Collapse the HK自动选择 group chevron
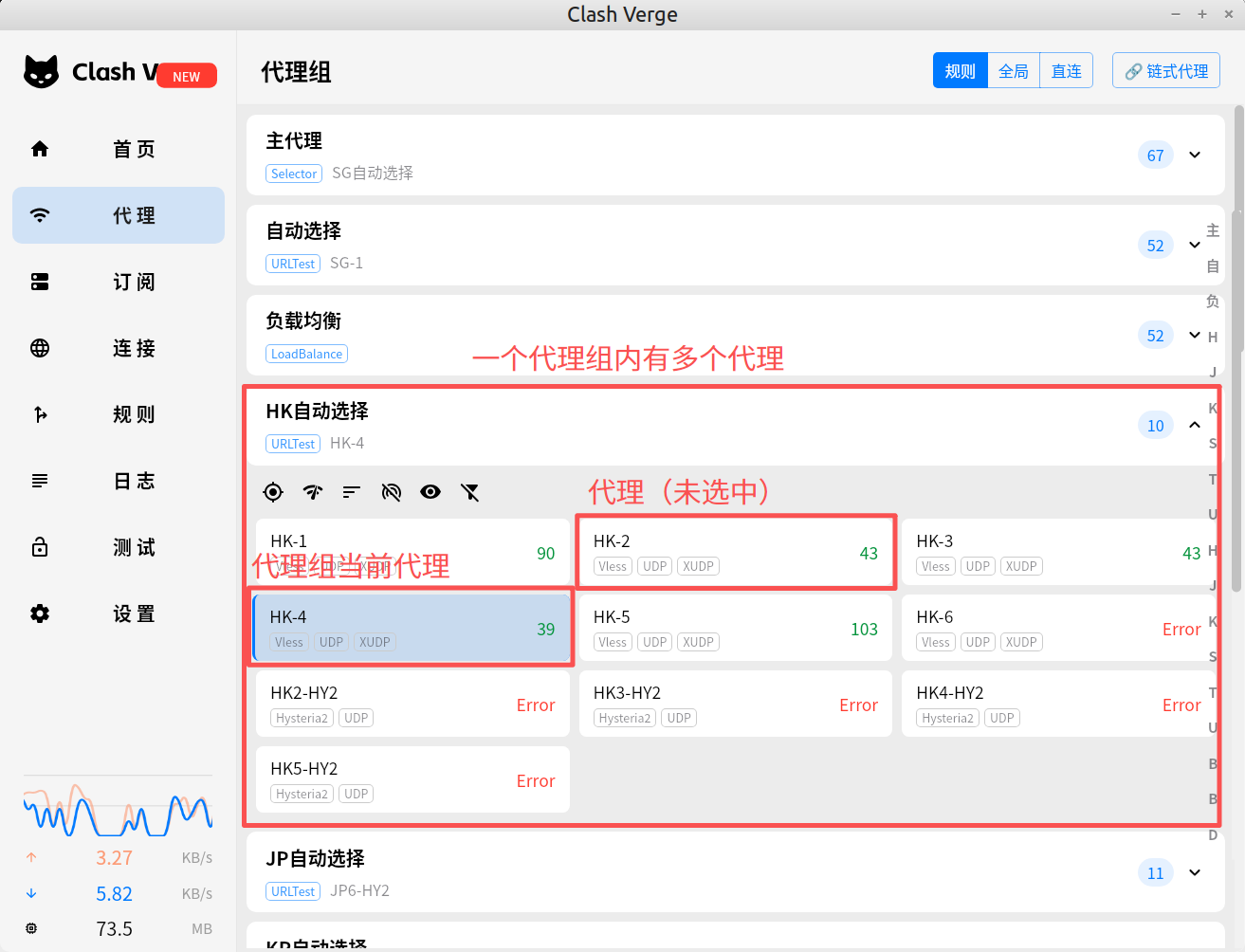Viewport: 1245px width, 952px height. click(1195, 425)
